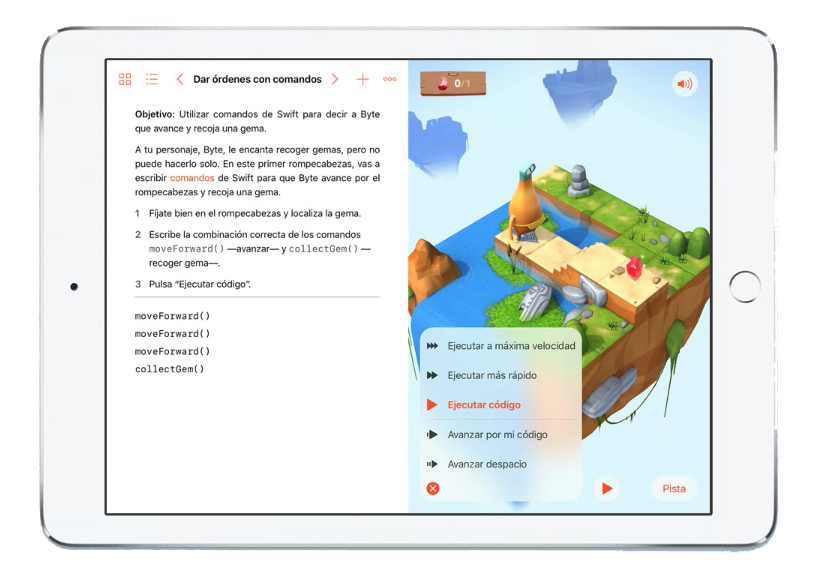The height and width of the screenshot is (574, 823).
Task: Select Ejecutar a máxima velocidad
Action: (501, 346)
